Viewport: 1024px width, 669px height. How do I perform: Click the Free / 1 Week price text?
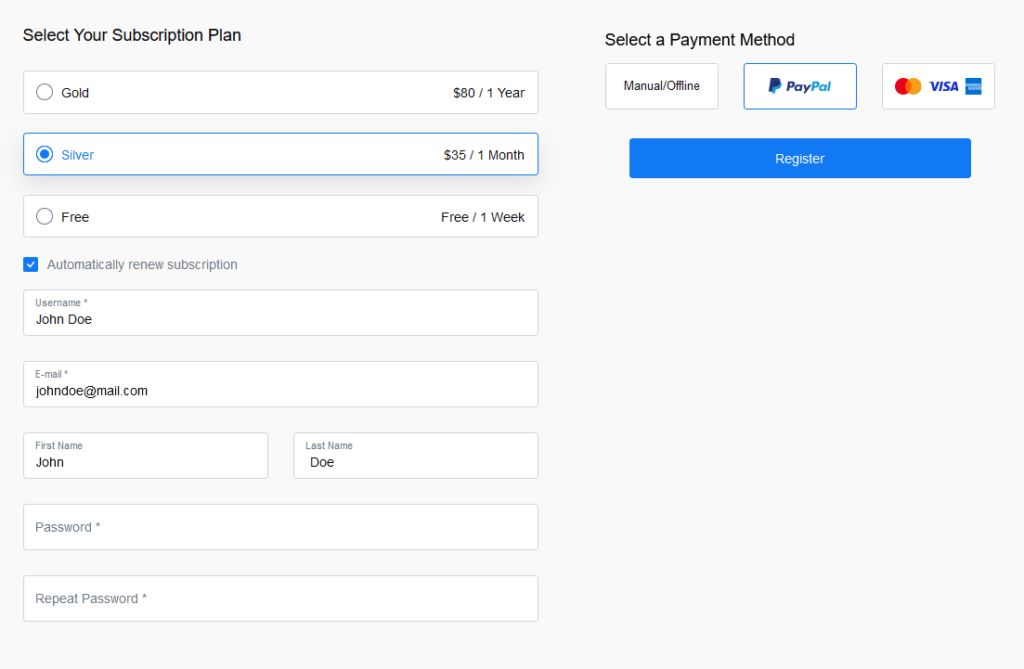[483, 217]
